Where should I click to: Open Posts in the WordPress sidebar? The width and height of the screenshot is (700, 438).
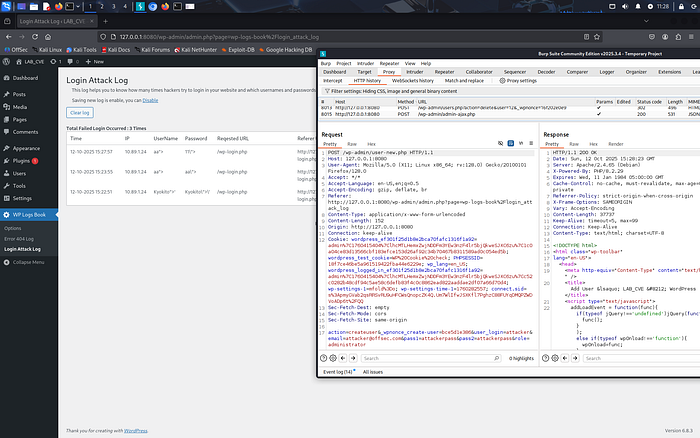(x=19, y=94)
